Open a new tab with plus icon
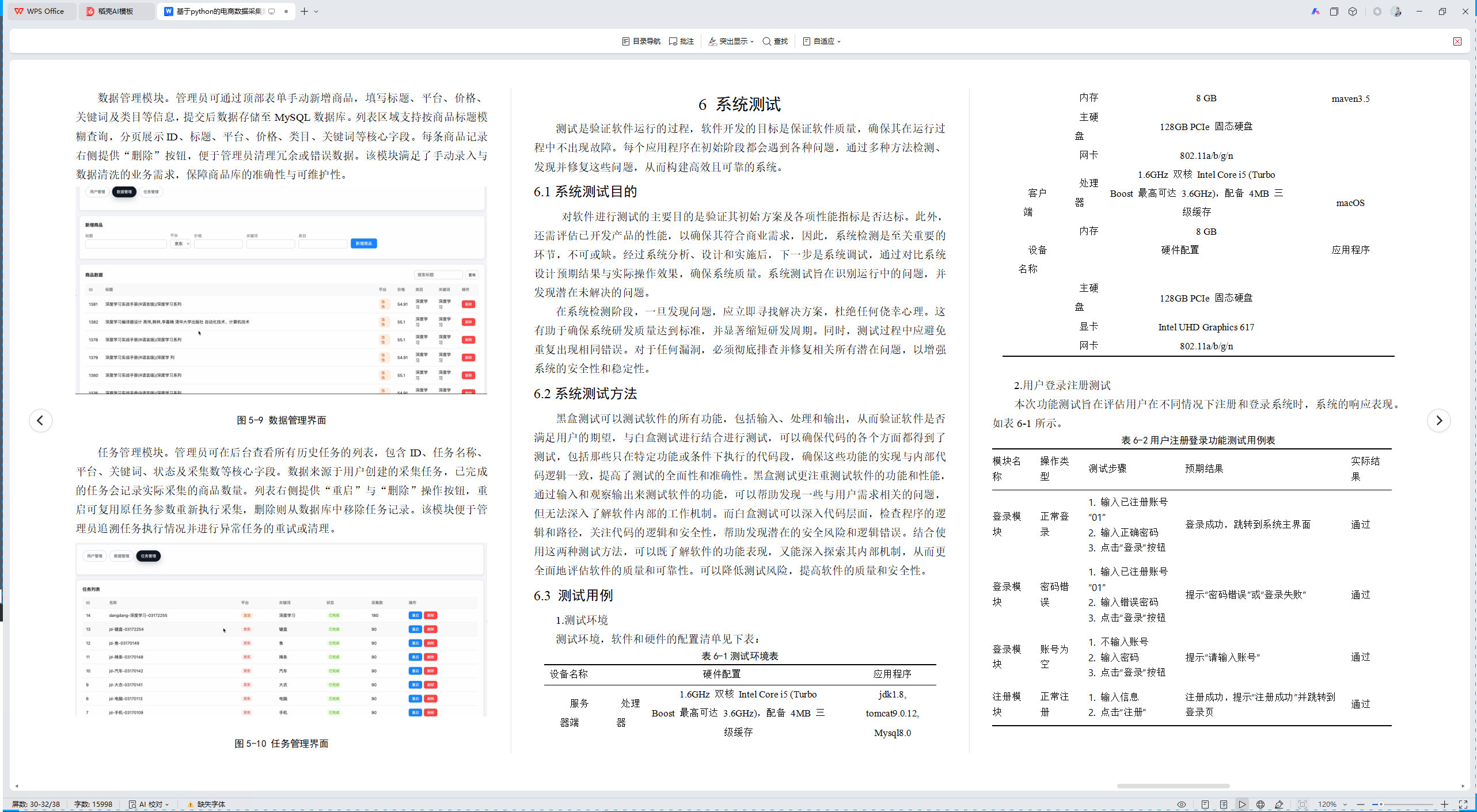 [x=304, y=11]
